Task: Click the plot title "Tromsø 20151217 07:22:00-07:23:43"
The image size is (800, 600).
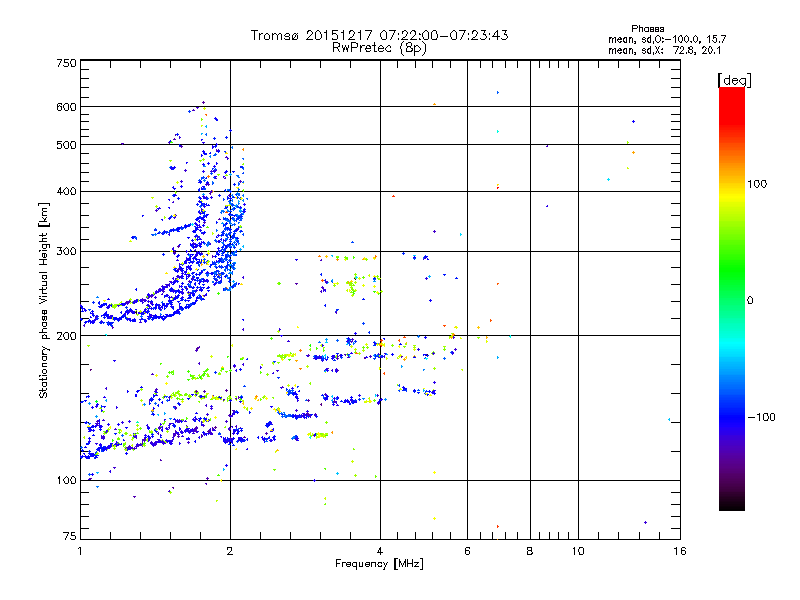Action: (379, 35)
